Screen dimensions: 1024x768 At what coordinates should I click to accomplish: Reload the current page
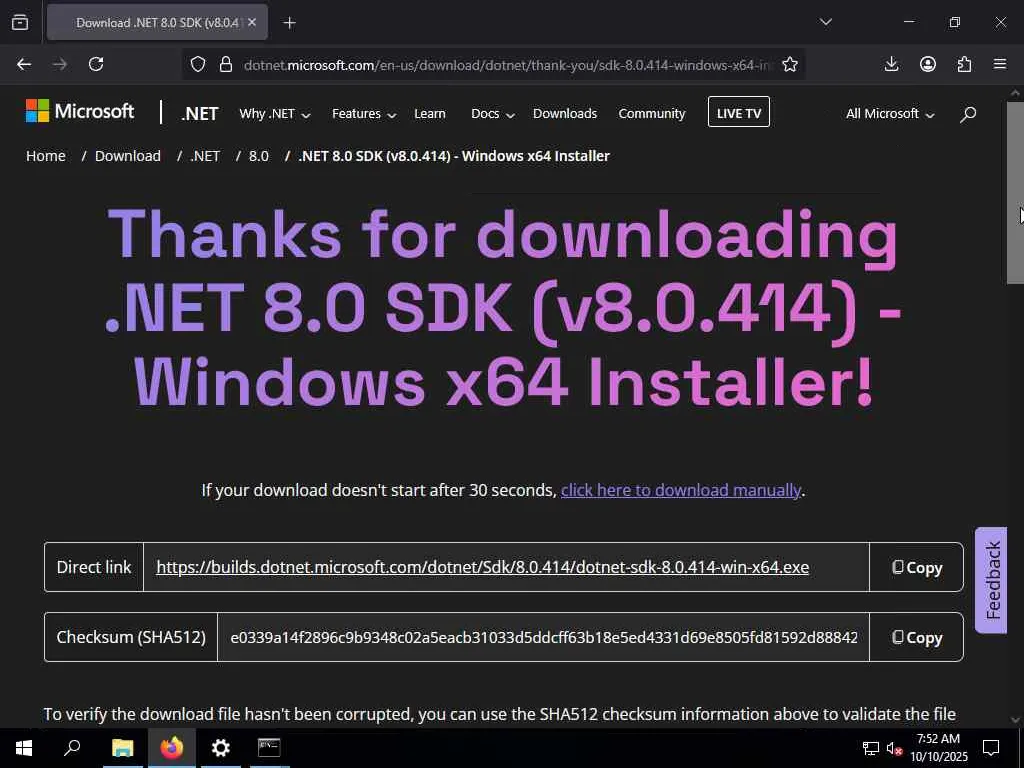(96, 64)
